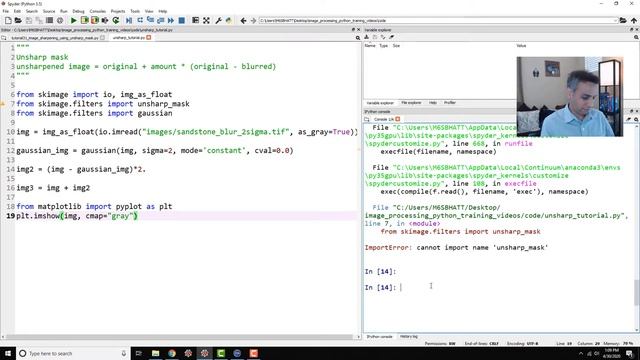
Task: Search variables magnifier in Variable explorer
Action: click(x=636, y=38)
